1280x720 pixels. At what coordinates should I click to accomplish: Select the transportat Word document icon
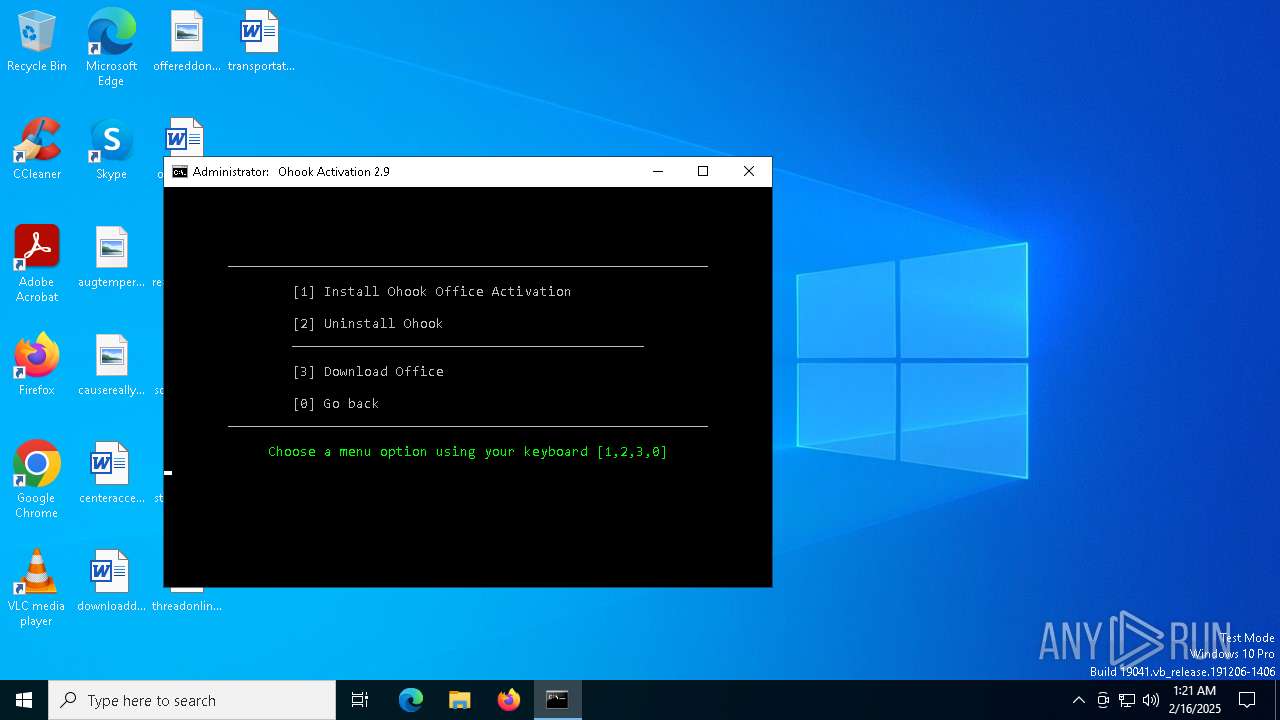click(261, 41)
